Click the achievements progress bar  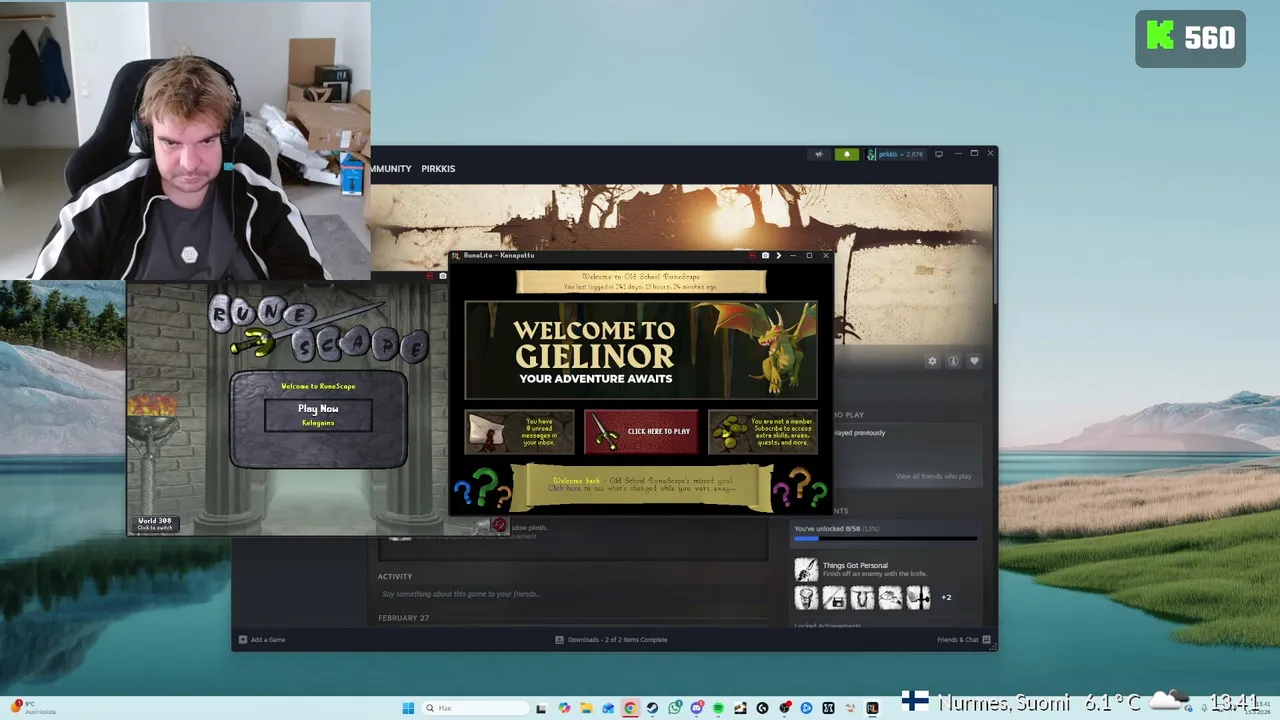tap(885, 539)
